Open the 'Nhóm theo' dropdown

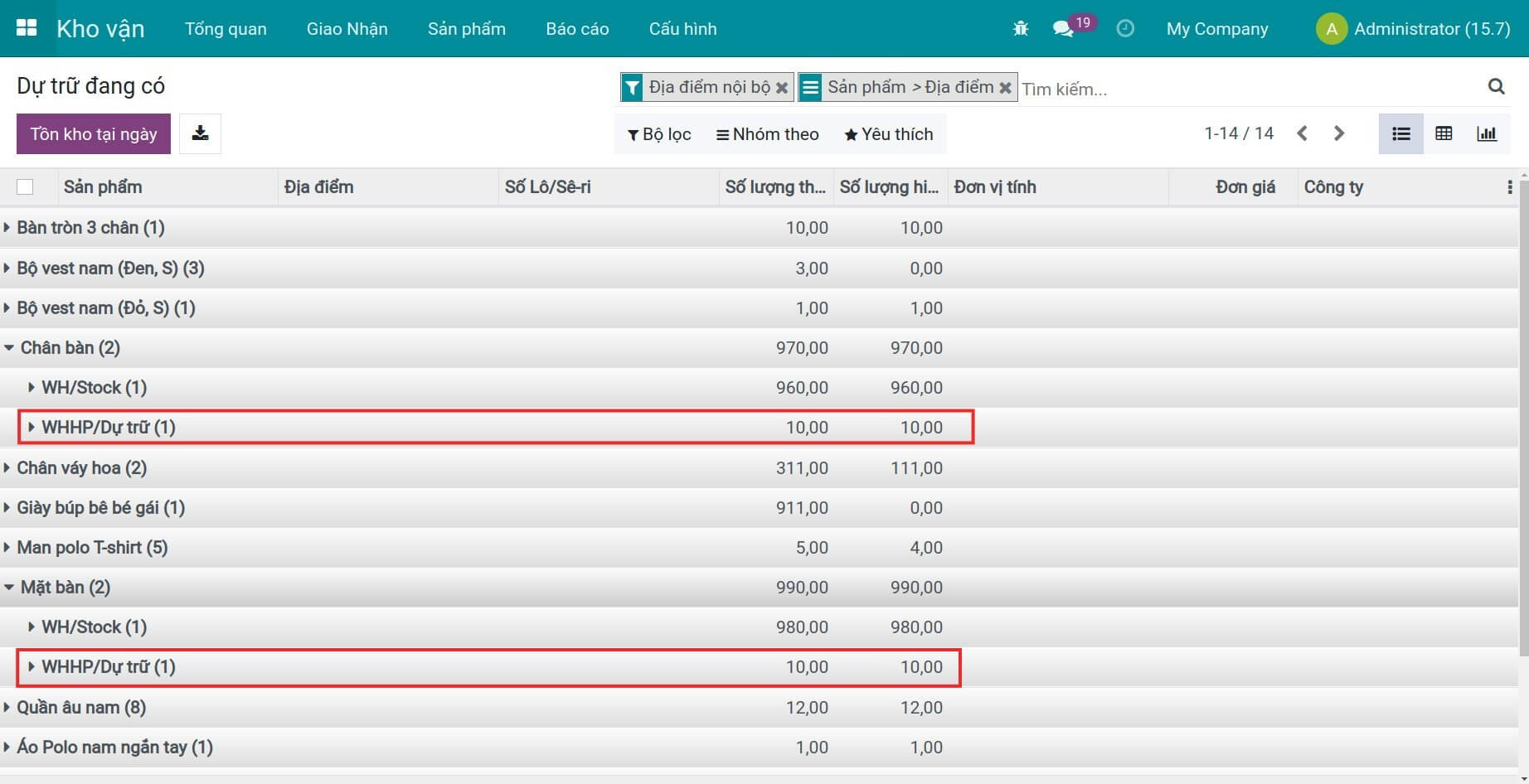767,134
